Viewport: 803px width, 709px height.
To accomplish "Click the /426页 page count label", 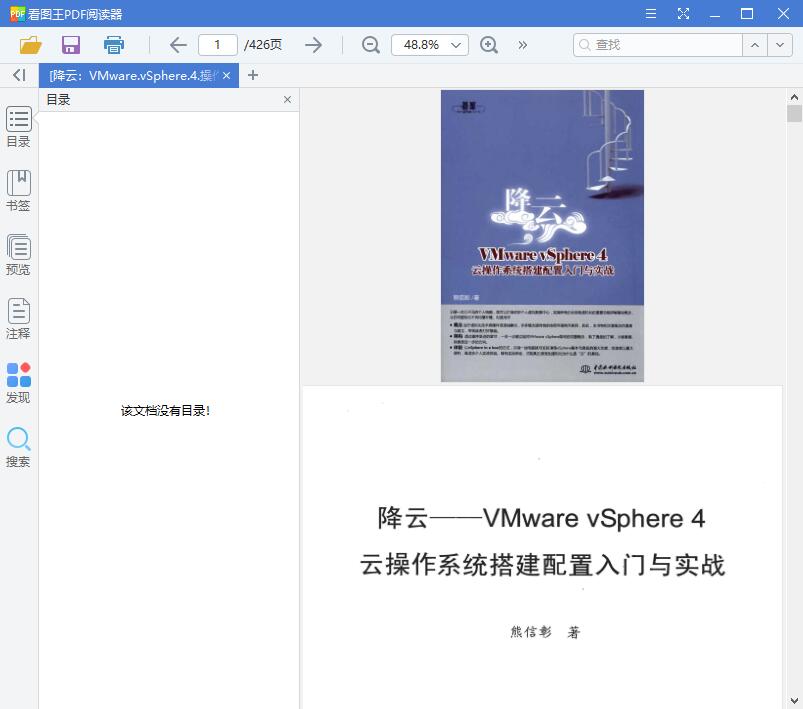I will [263, 45].
